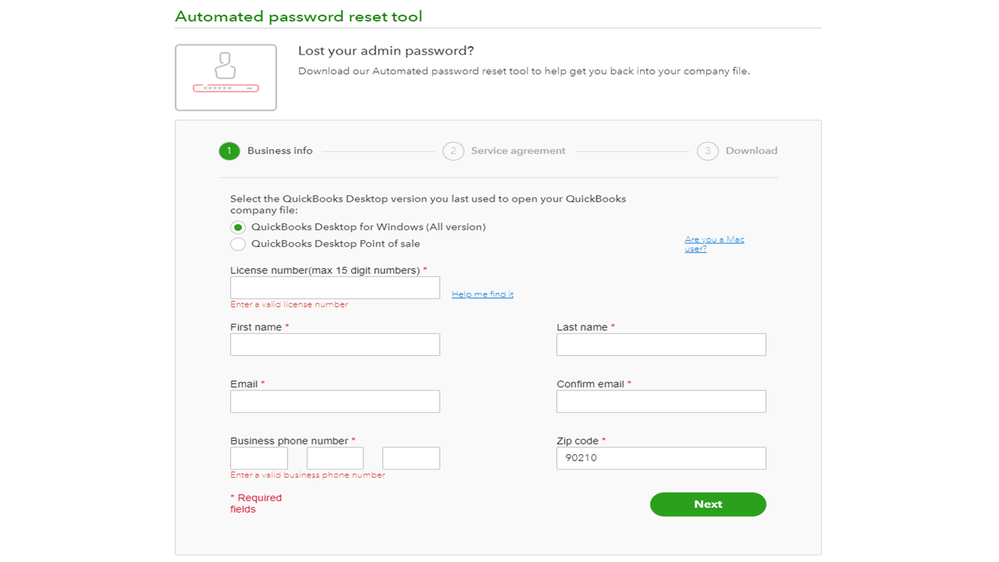The width and height of the screenshot is (999, 562).
Task: Select QuickBooks Desktop Point of sale
Action: click(x=238, y=244)
